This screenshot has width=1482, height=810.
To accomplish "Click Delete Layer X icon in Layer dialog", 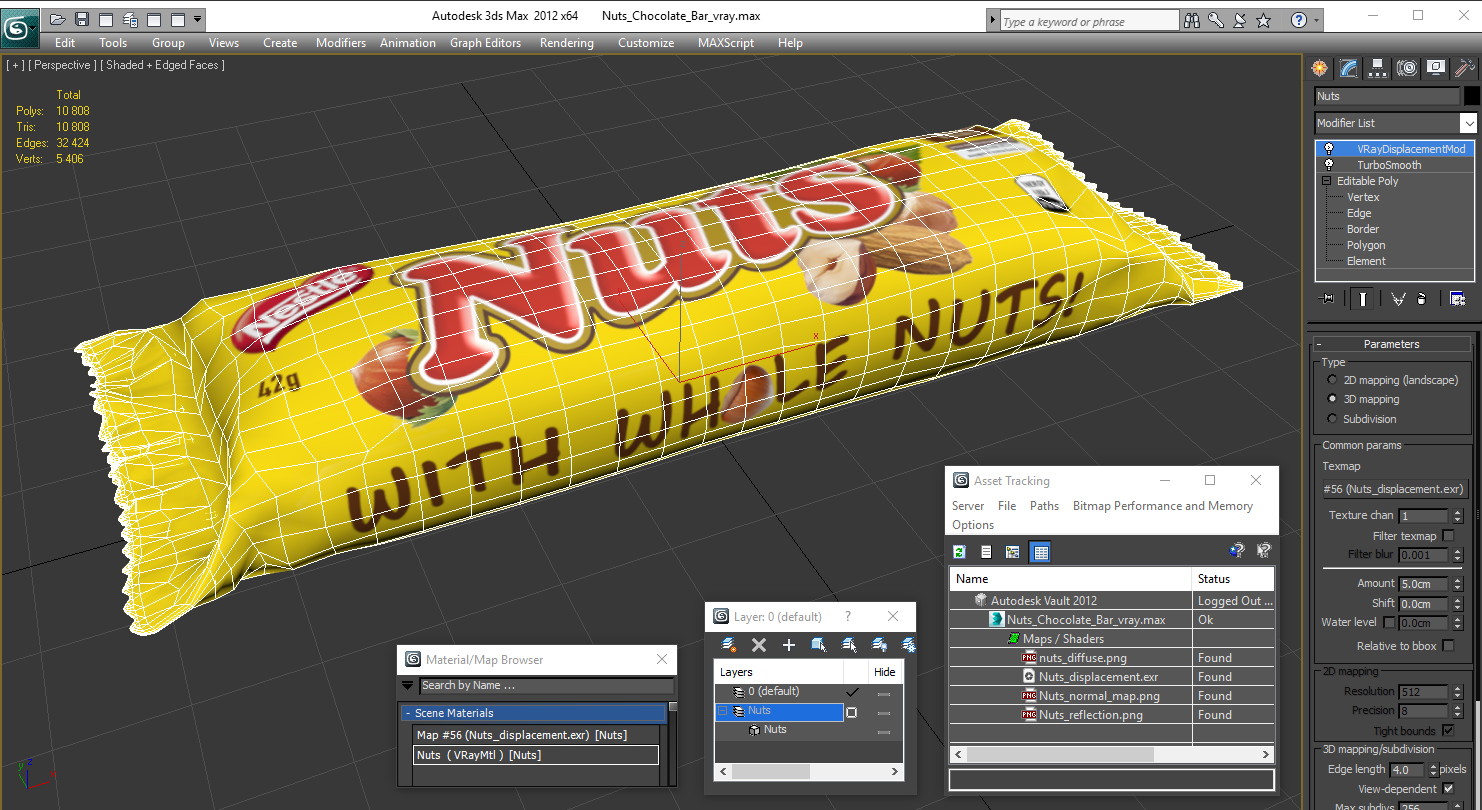I will 759,645.
